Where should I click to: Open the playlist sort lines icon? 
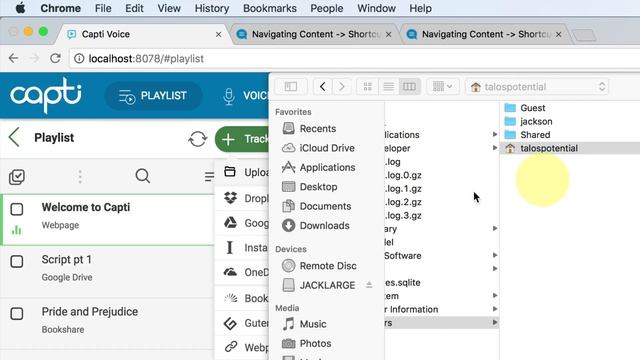click(209, 176)
